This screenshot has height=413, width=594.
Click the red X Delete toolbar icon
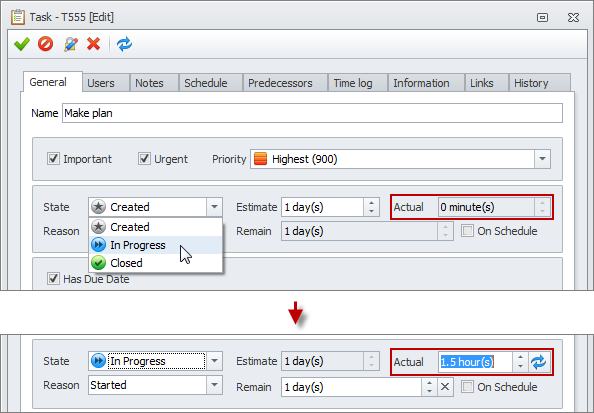click(x=94, y=44)
